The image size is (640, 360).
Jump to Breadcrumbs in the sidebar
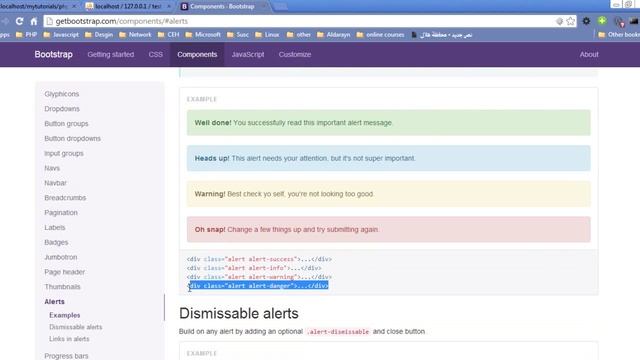65,198
